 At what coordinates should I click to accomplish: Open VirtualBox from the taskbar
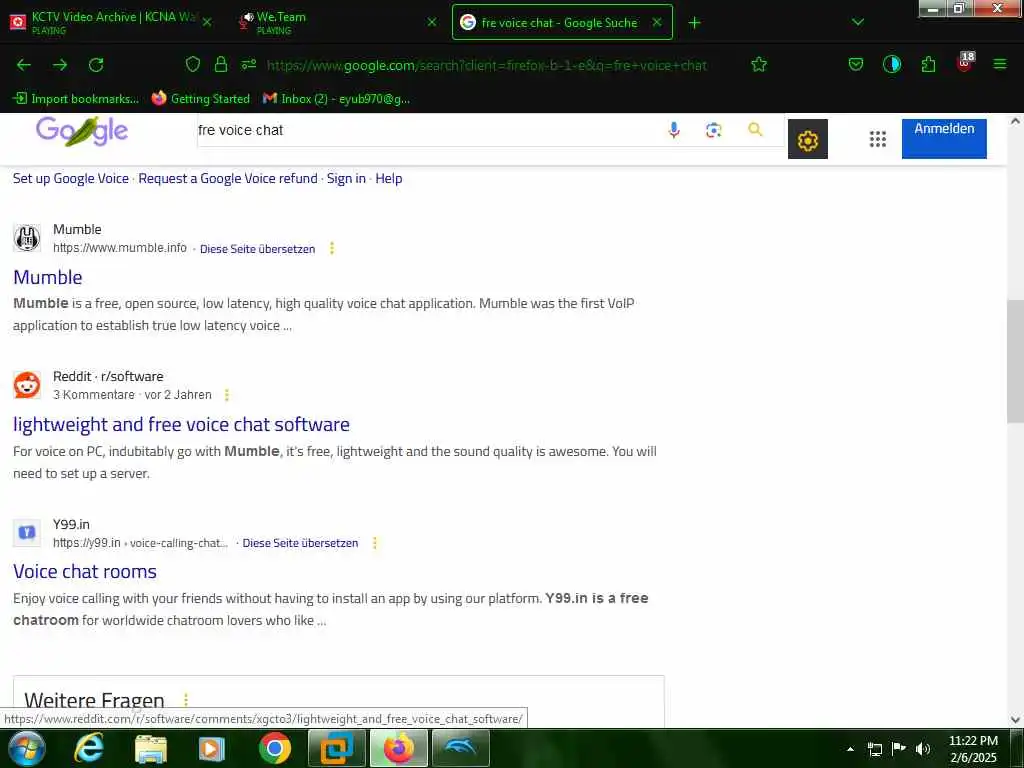[x=336, y=748]
